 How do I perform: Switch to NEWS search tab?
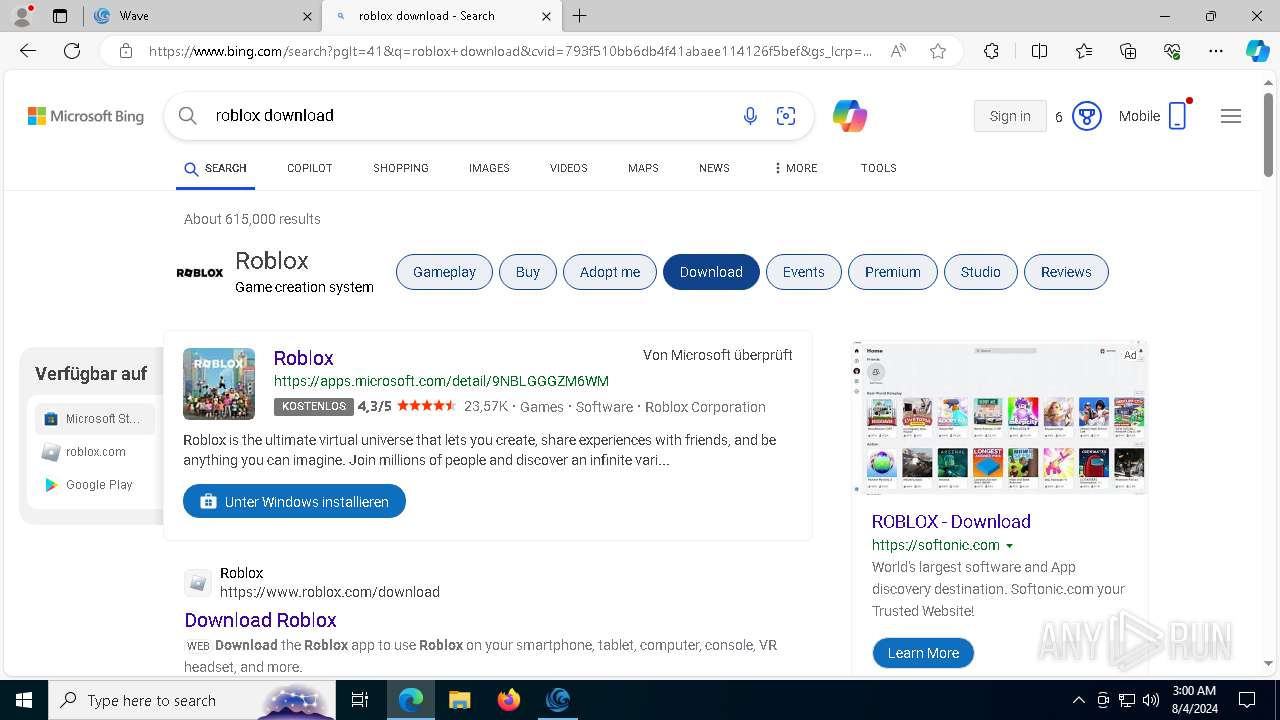(x=714, y=168)
